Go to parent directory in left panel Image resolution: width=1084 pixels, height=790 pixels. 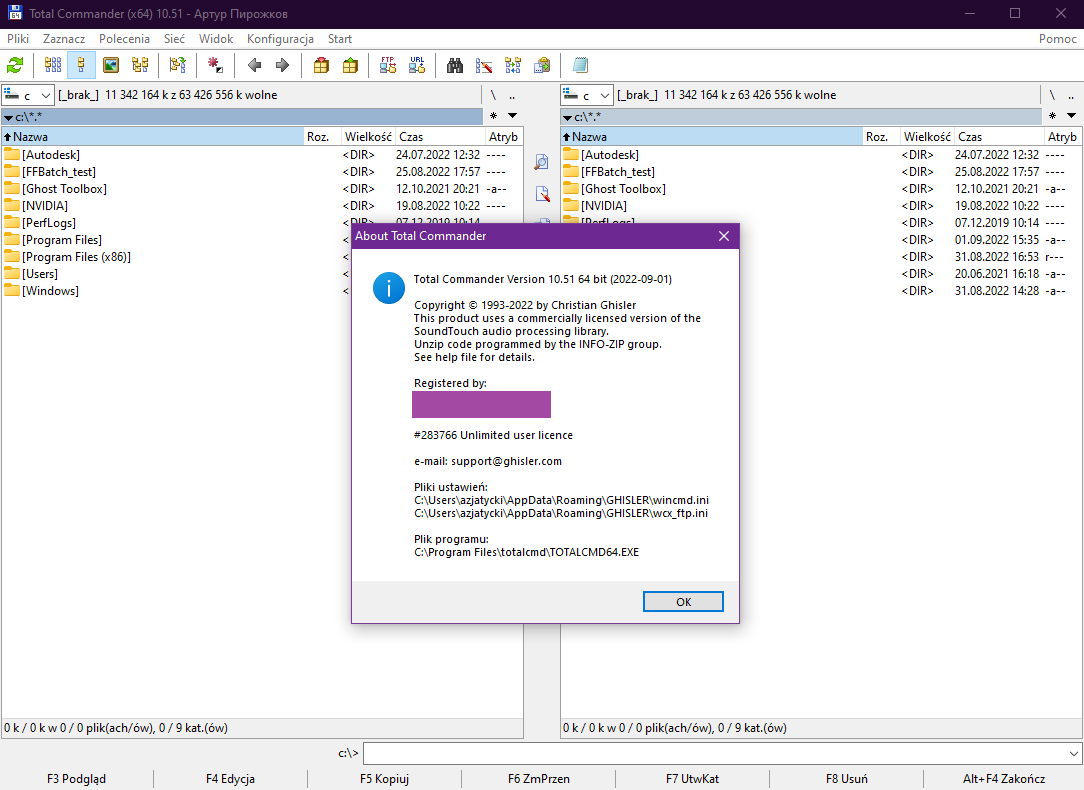click(x=512, y=95)
